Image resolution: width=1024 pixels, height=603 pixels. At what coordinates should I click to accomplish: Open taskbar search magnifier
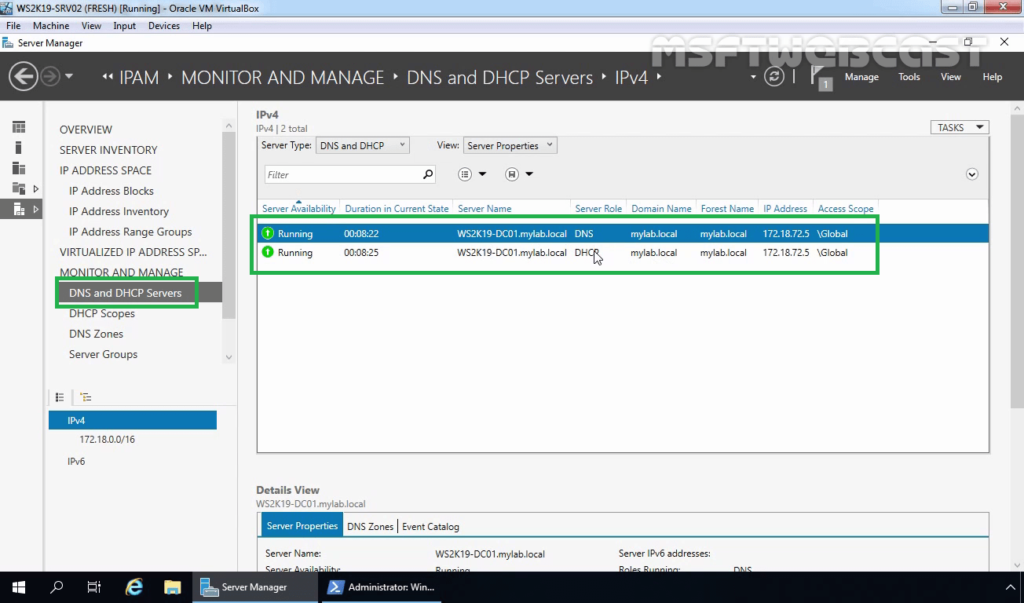56,587
